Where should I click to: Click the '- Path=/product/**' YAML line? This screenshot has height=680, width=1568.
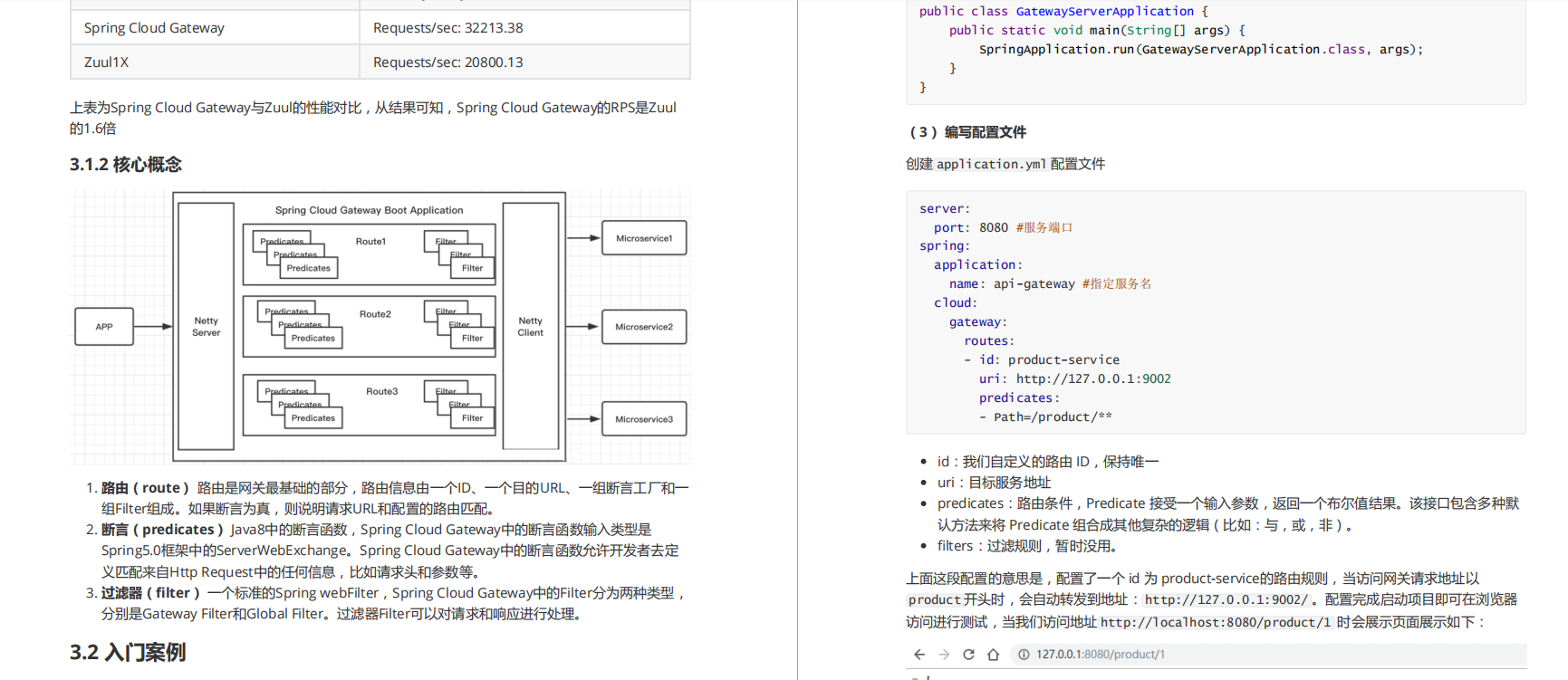point(1045,417)
